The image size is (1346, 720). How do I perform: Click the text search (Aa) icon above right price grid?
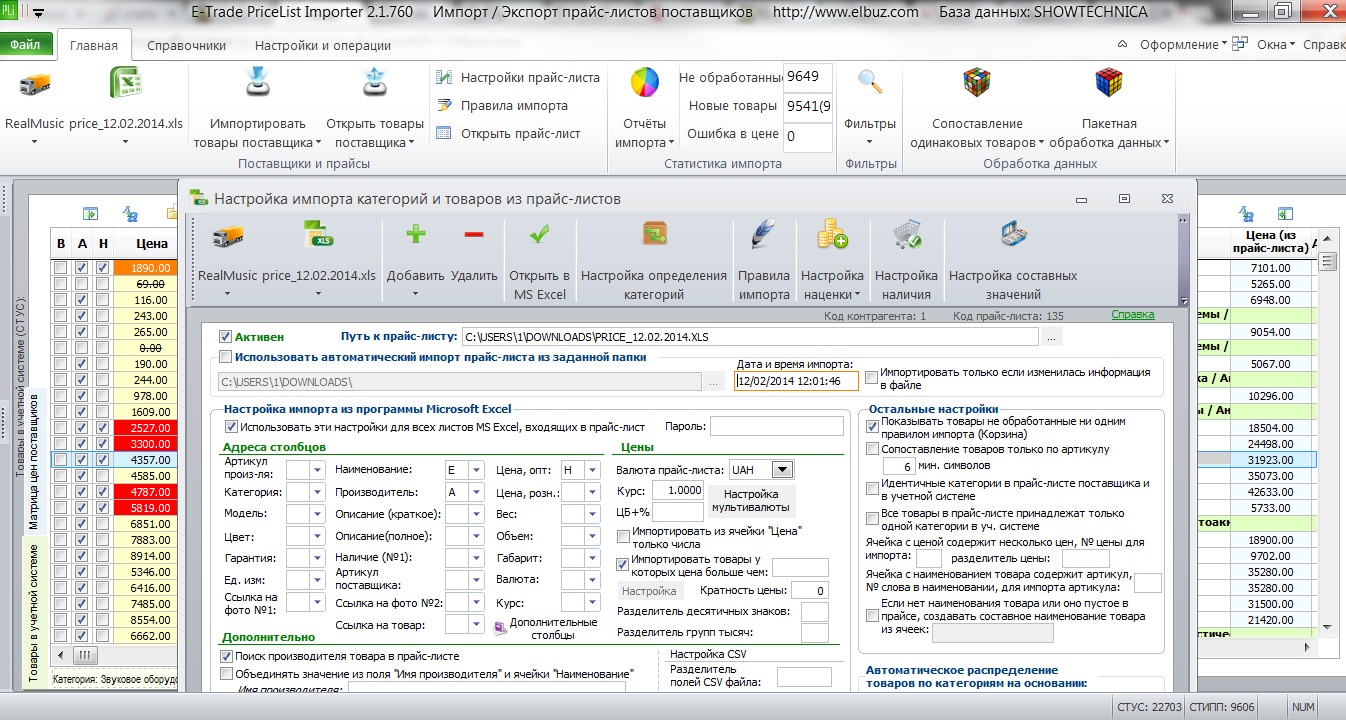(x=1246, y=213)
